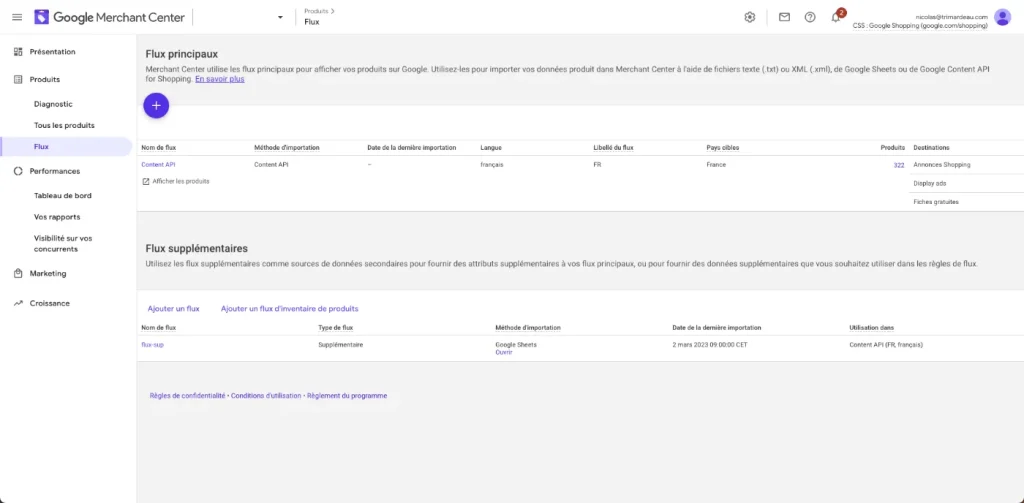The width and height of the screenshot is (1024, 503).
Task: Open the flux-sup supplementary feed
Action: pyautogui.click(x=152, y=344)
